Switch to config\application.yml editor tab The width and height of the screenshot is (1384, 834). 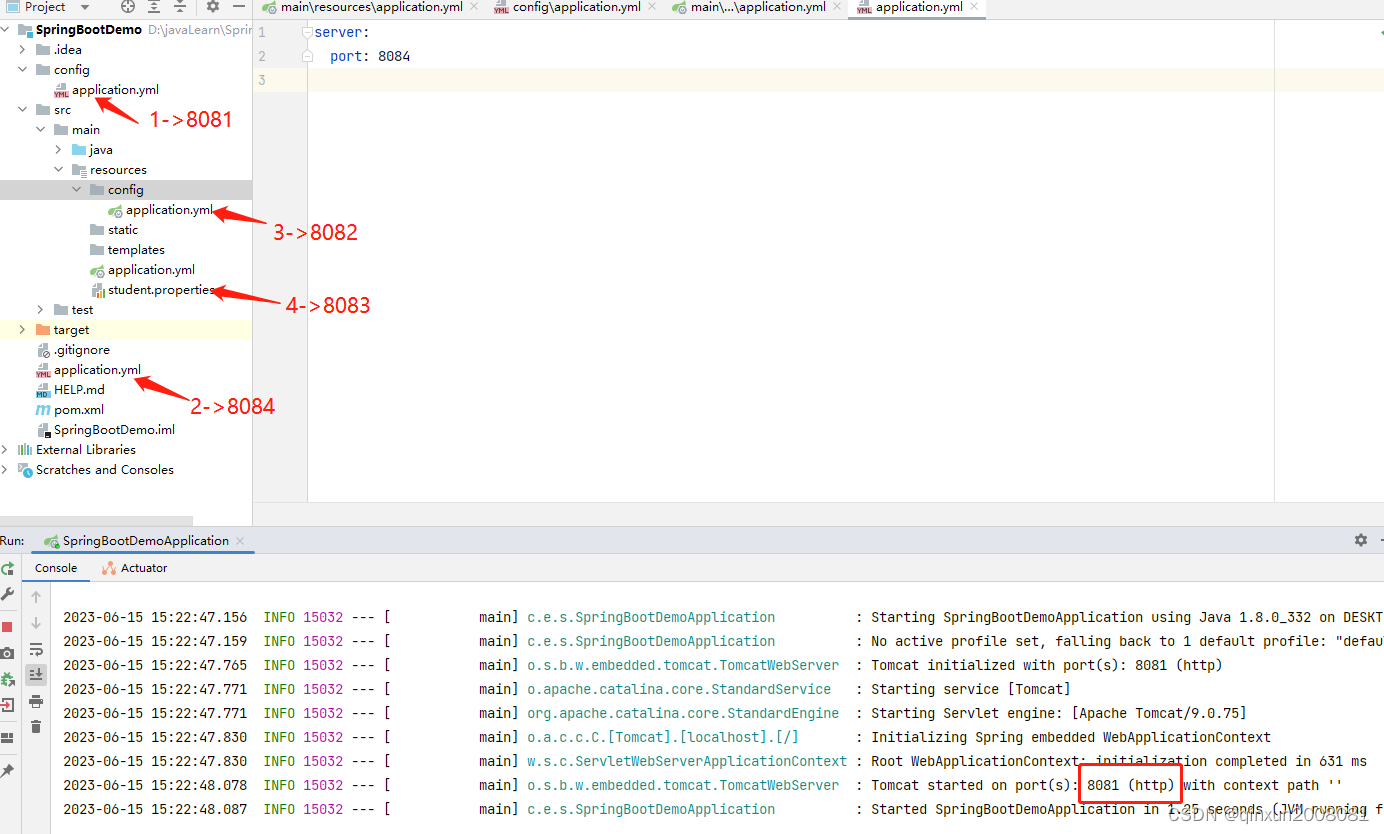(575, 7)
